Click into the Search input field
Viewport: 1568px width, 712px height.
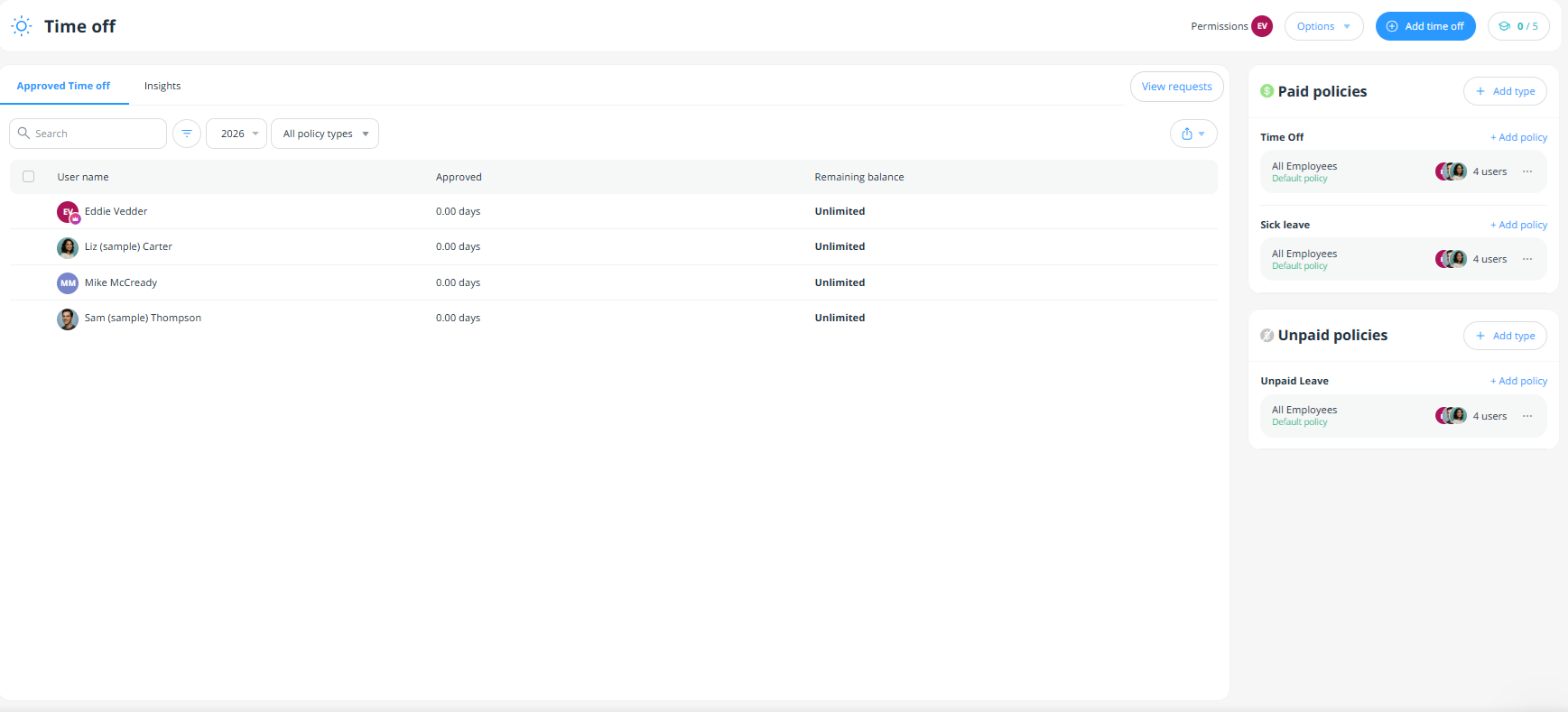[95, 134]
